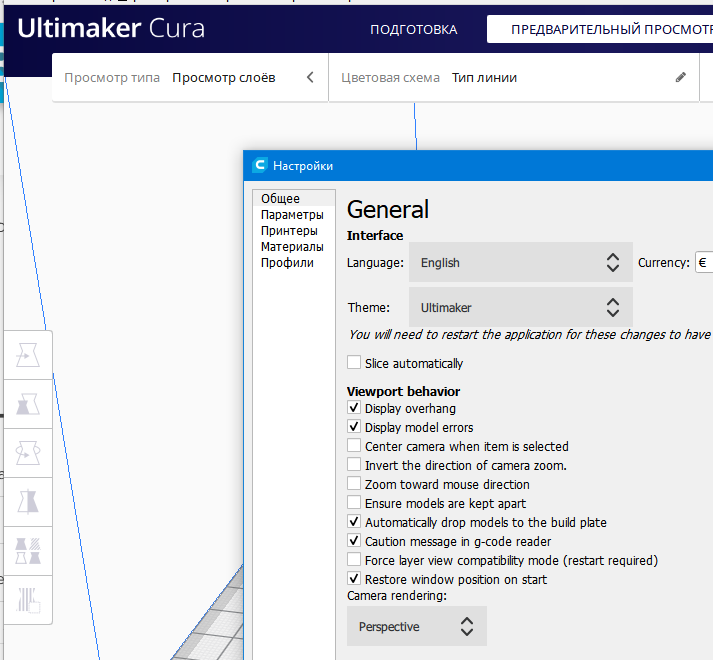
Task: Uncheck the Display overhang checkbox
Action: pos(354,408)
